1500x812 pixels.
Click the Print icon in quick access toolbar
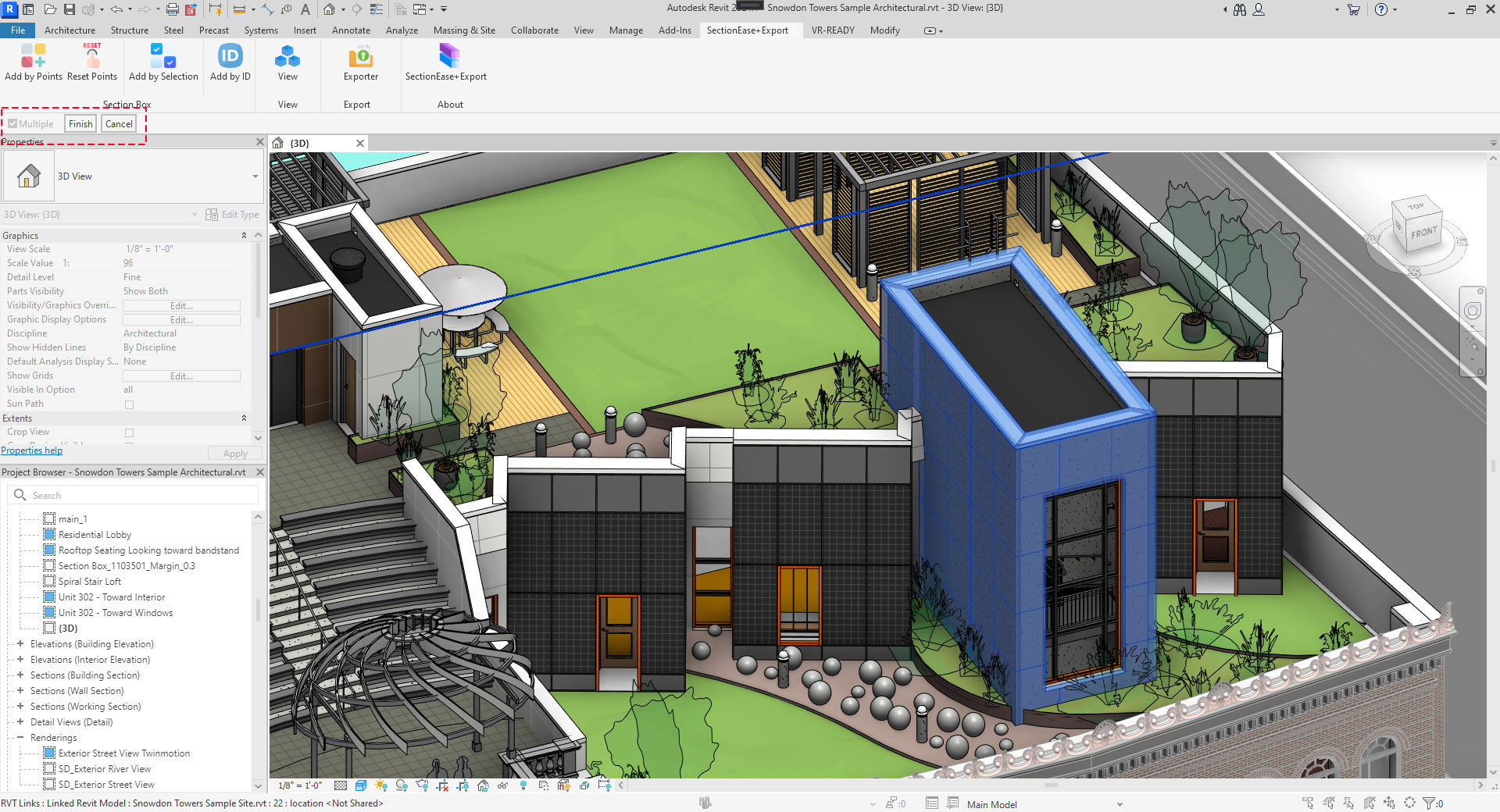172,9
